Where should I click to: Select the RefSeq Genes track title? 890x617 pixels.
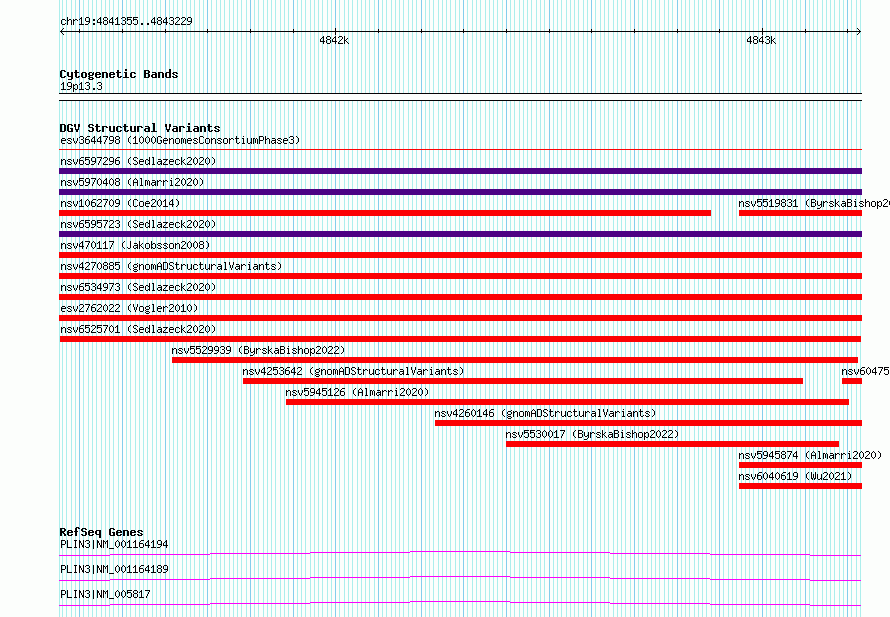coord(101,532)
